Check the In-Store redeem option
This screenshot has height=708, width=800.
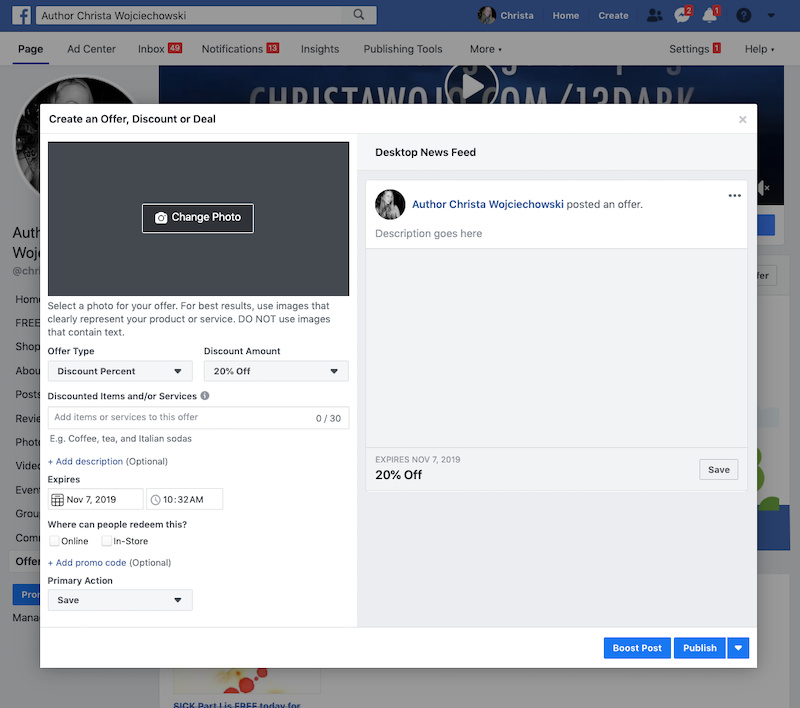pos(107,541)
